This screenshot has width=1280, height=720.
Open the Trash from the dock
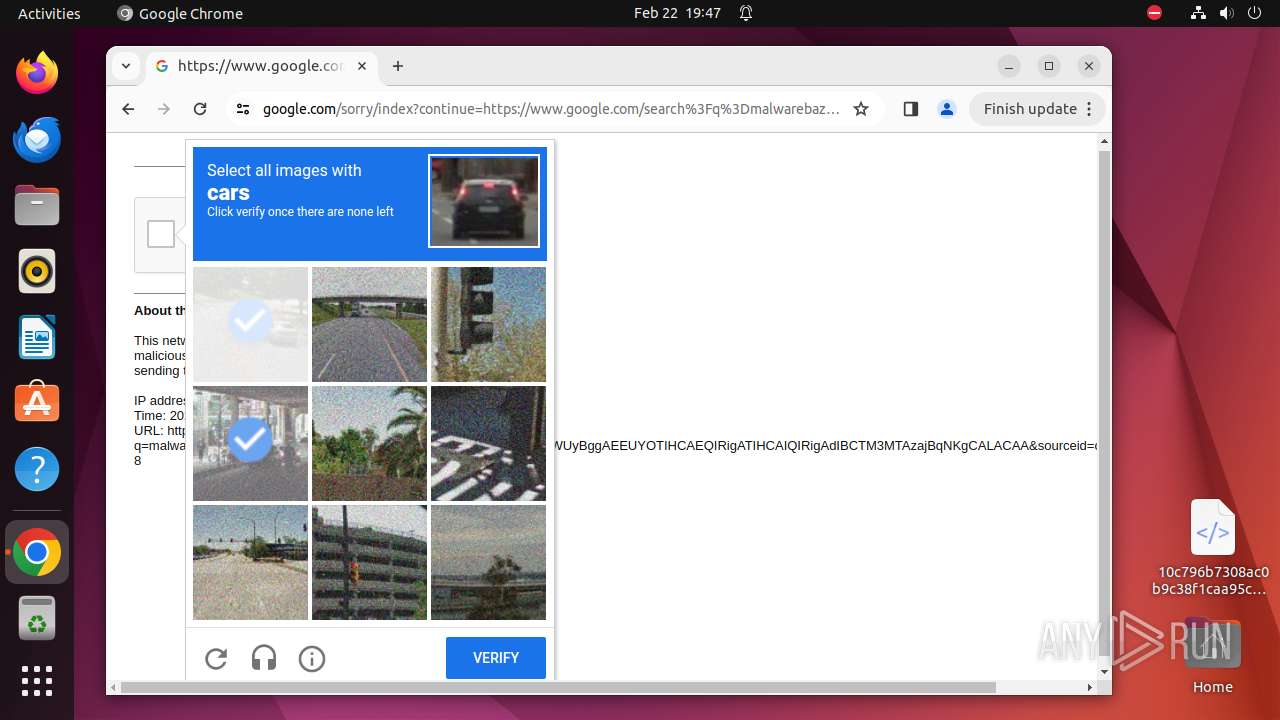tap(37, 618)
